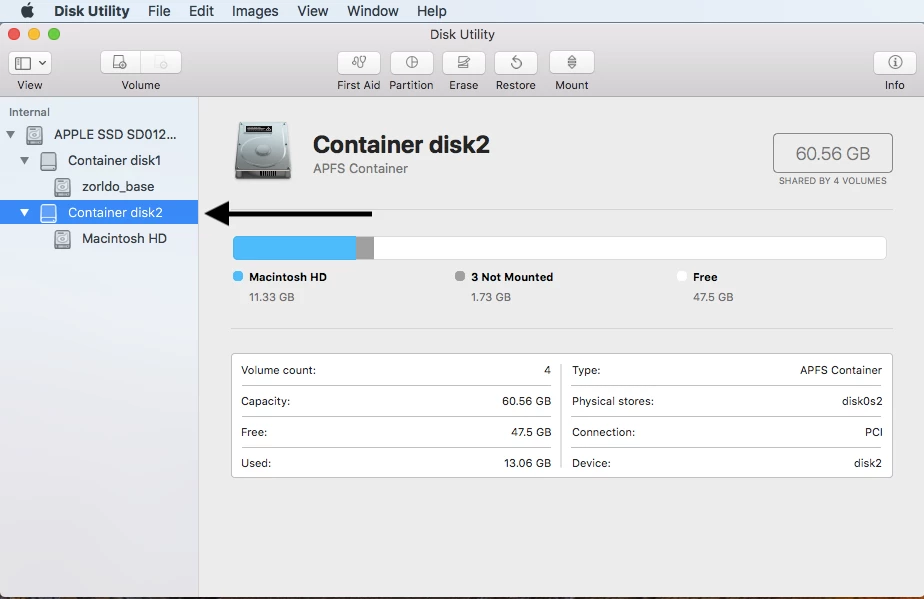Click the 60.56 GB capacity box
Viewport: 924px width, 599px height.
tap(833, 153)
